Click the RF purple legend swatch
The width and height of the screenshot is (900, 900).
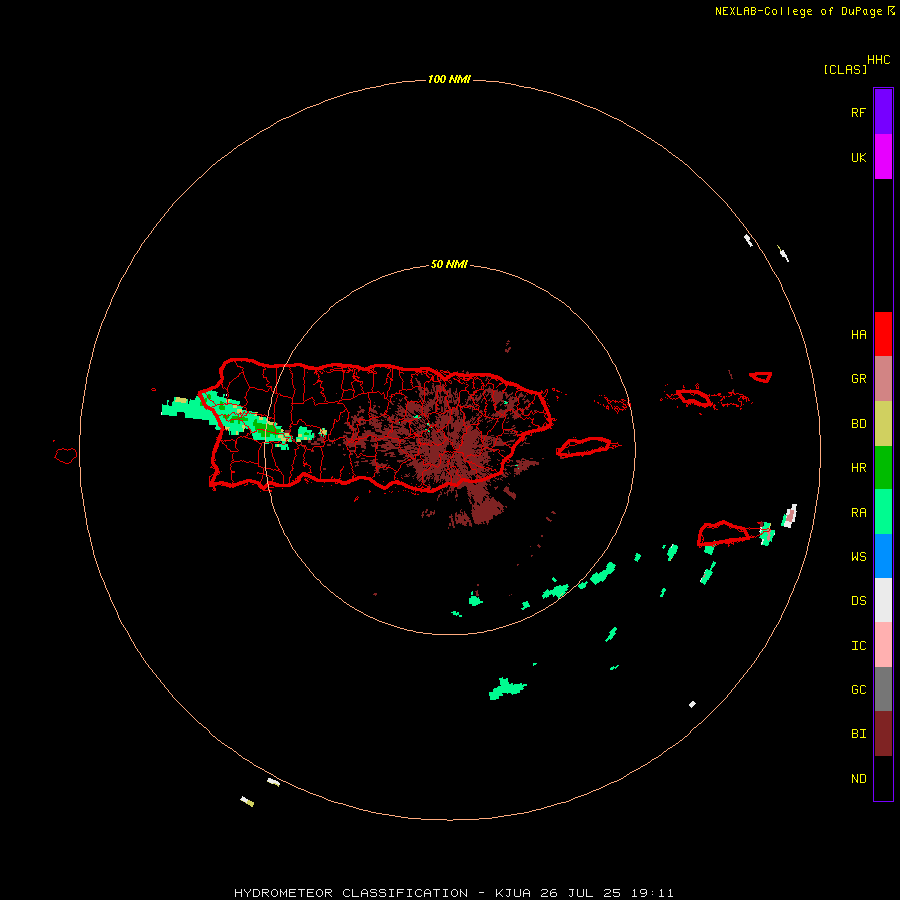883,111
